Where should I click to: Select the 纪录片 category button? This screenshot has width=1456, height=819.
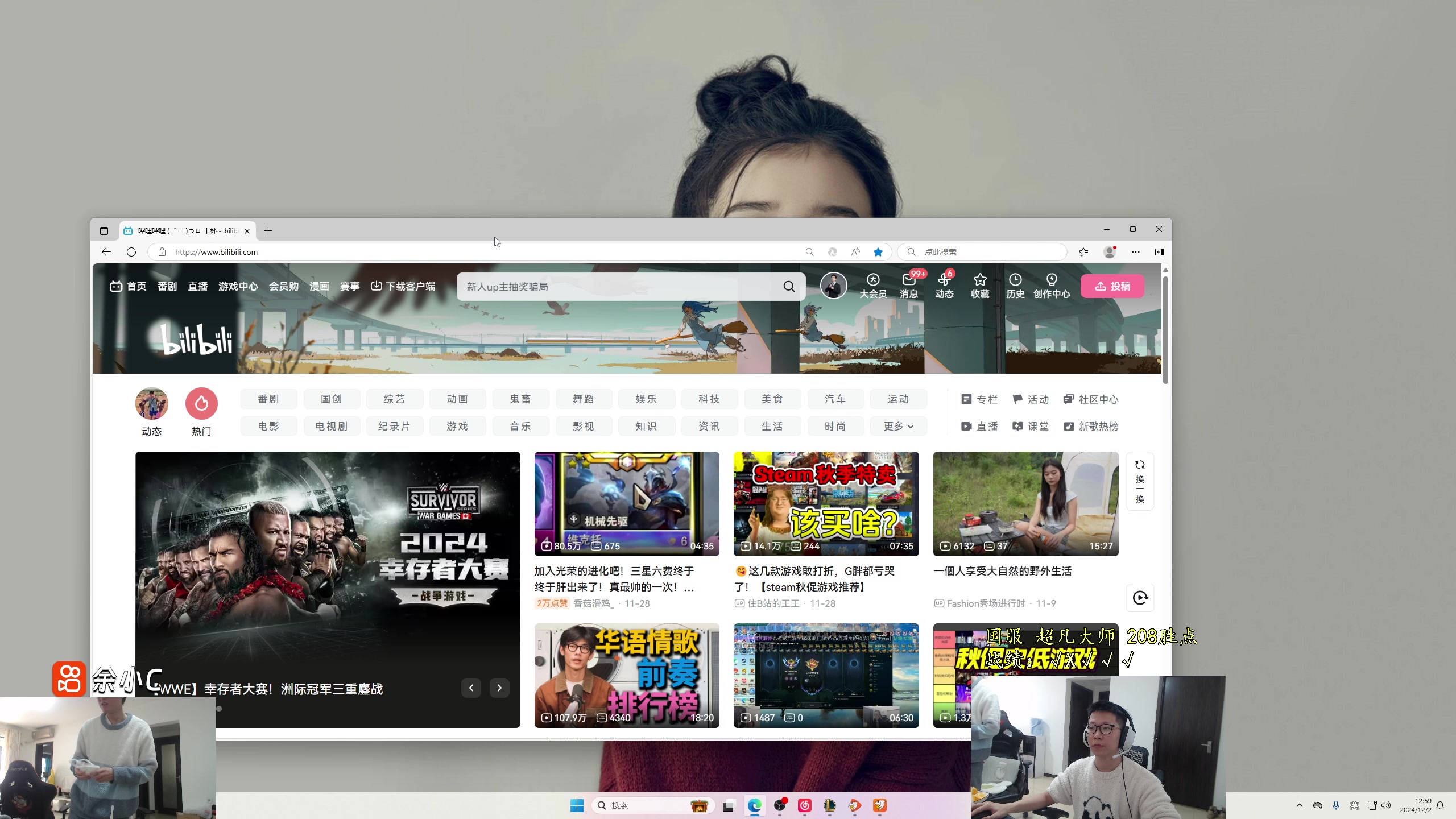pyautogui.click(x=394, y=426)
